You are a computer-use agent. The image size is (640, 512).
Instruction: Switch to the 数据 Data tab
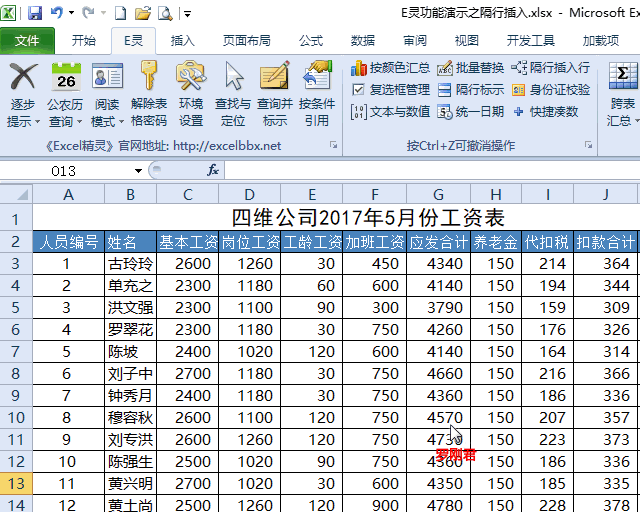click(x=362, y=40)
